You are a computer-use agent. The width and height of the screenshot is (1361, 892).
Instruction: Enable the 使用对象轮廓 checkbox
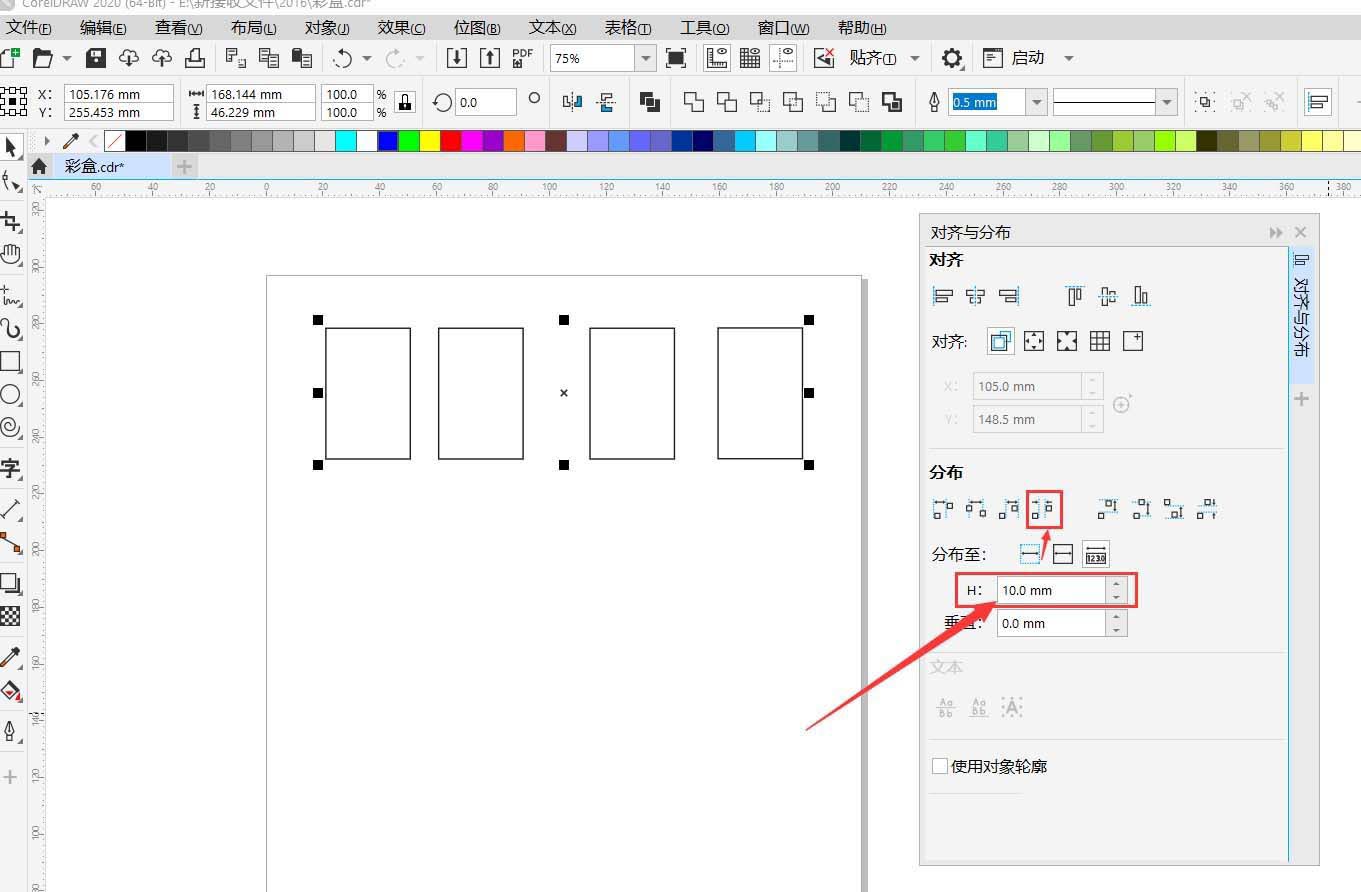(x=939, y=766)
